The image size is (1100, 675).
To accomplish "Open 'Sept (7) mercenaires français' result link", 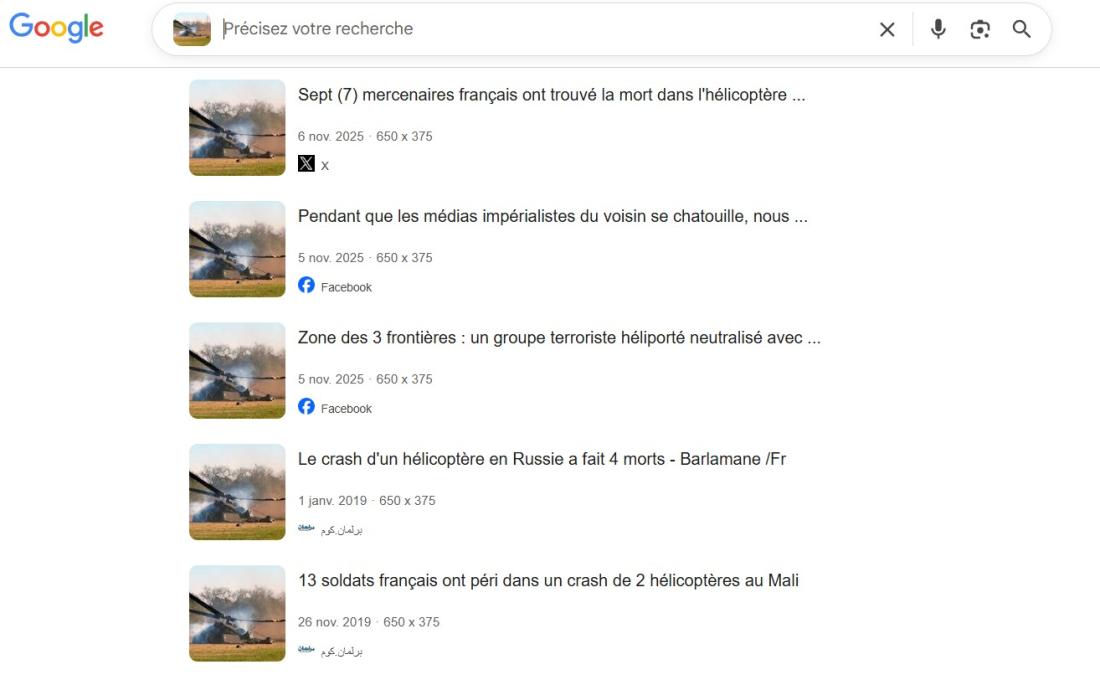I will [x=551, y=95].
